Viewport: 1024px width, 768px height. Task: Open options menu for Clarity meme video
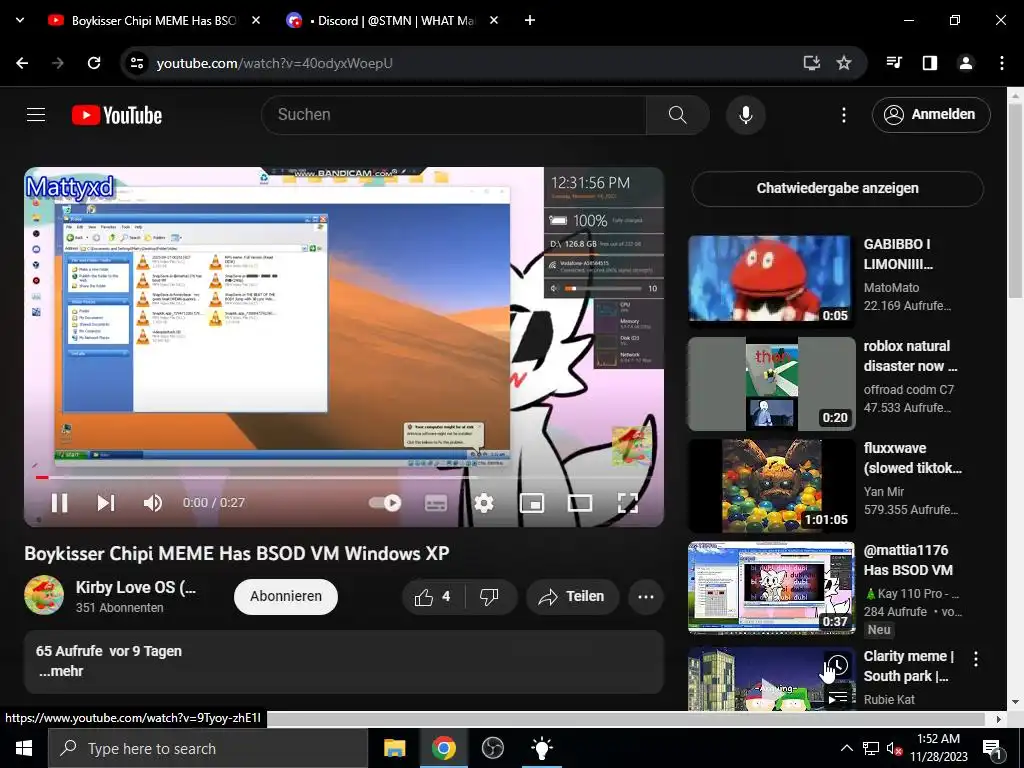click(976, 659)
